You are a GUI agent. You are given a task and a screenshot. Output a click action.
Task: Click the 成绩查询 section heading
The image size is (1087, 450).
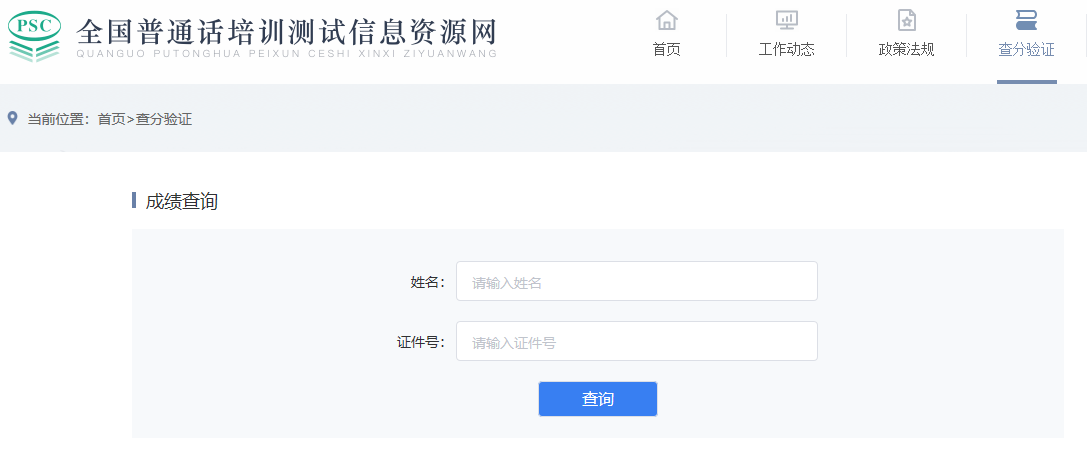181,201
